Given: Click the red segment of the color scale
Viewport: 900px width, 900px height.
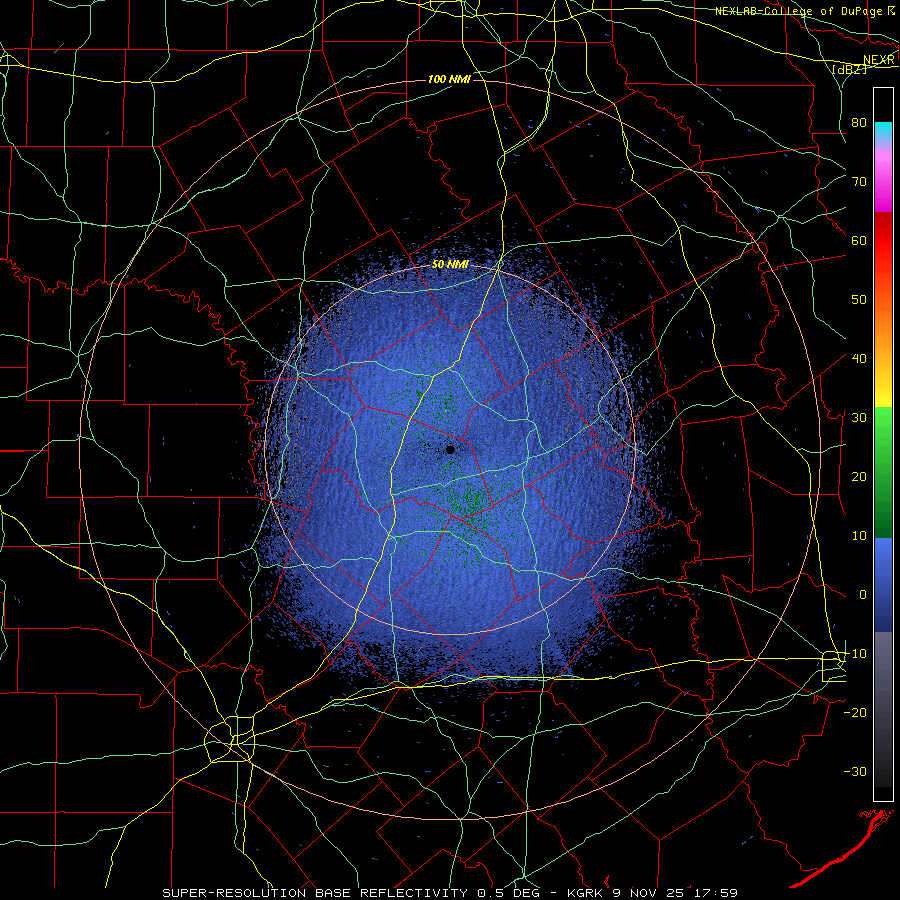Looking at the screenshot, I should tap(883, 241).
